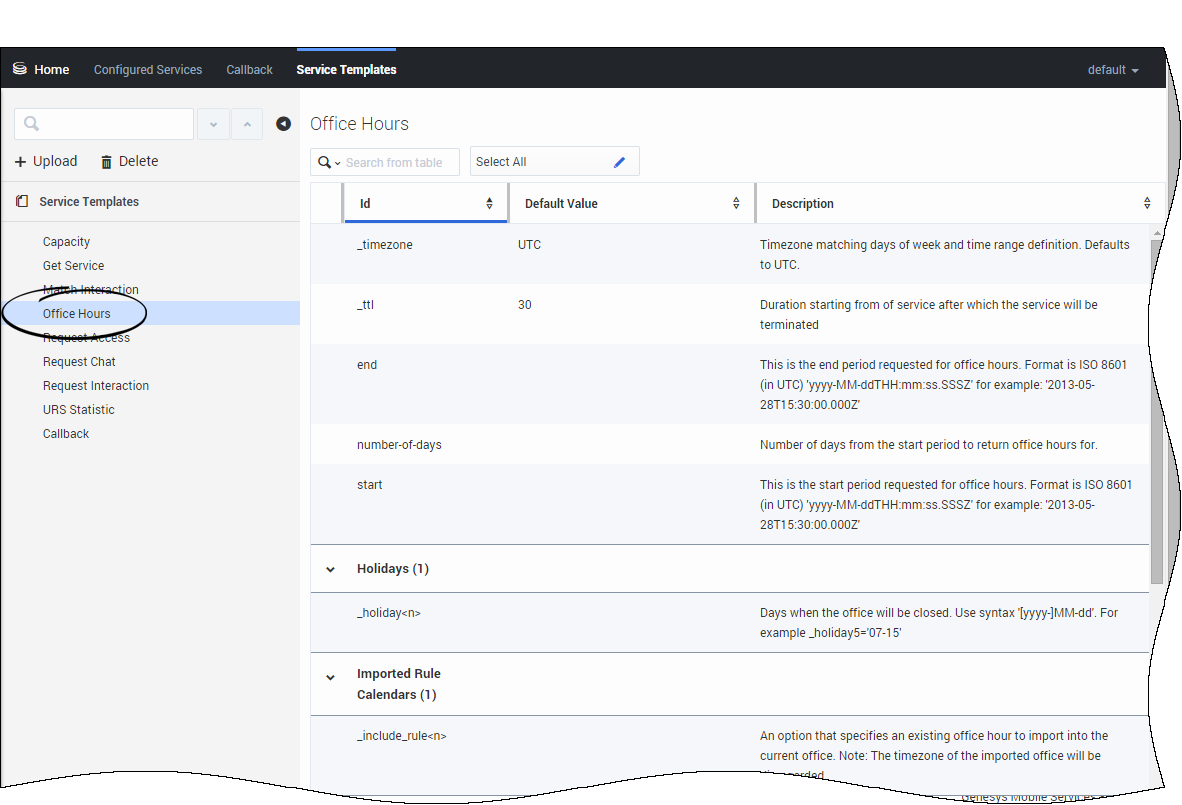Image resolution: width=1182 pixels, height=805 pixels.
Task: Click the Service Templates book icon
Action: [22, 202]
